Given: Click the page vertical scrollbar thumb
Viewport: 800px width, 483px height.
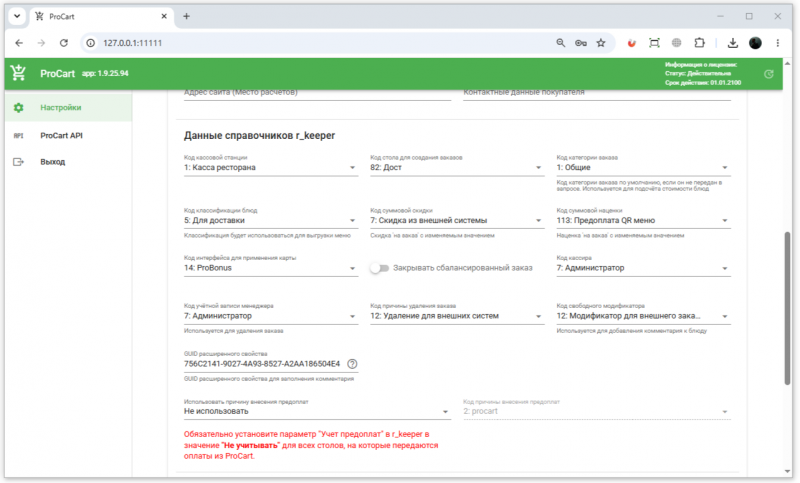Looking at the screenshot, I should point(787,309).
